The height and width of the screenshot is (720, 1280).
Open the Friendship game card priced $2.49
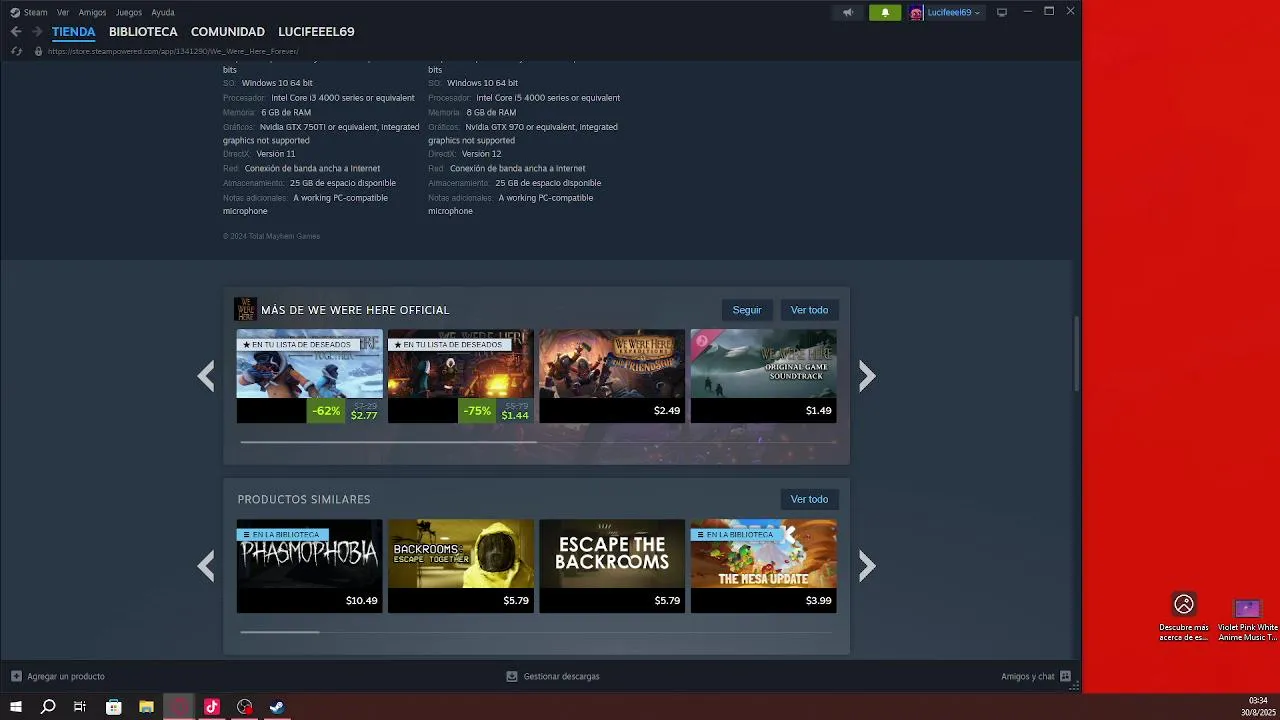(x=612, y=376)
